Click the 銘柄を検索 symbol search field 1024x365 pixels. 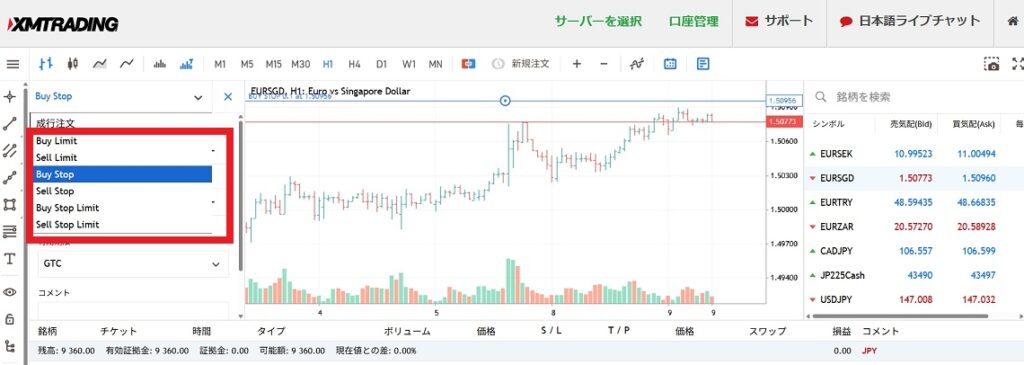[x=908, y=97]
